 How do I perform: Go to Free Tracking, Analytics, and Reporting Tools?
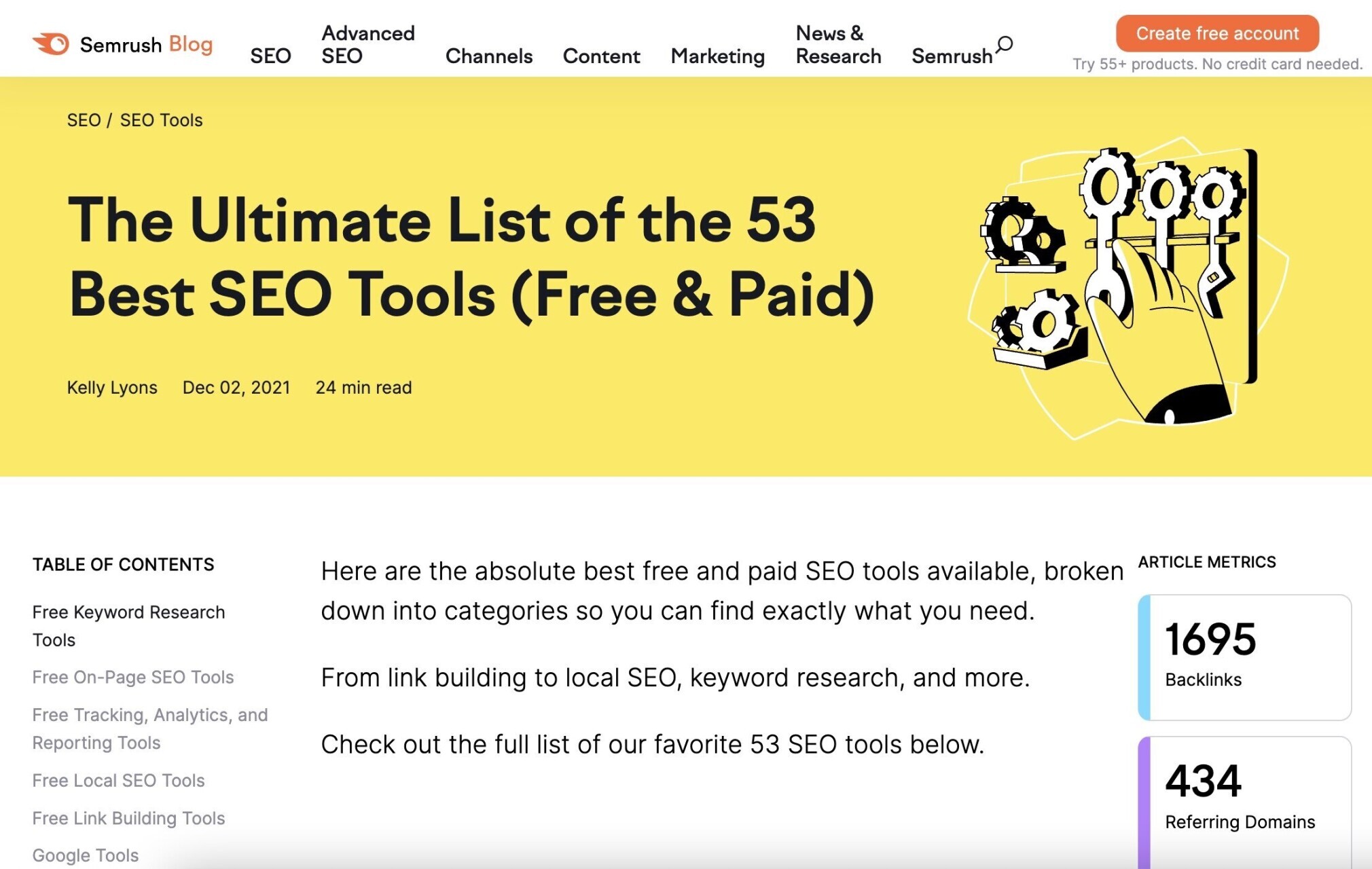(x=150, y=728)
